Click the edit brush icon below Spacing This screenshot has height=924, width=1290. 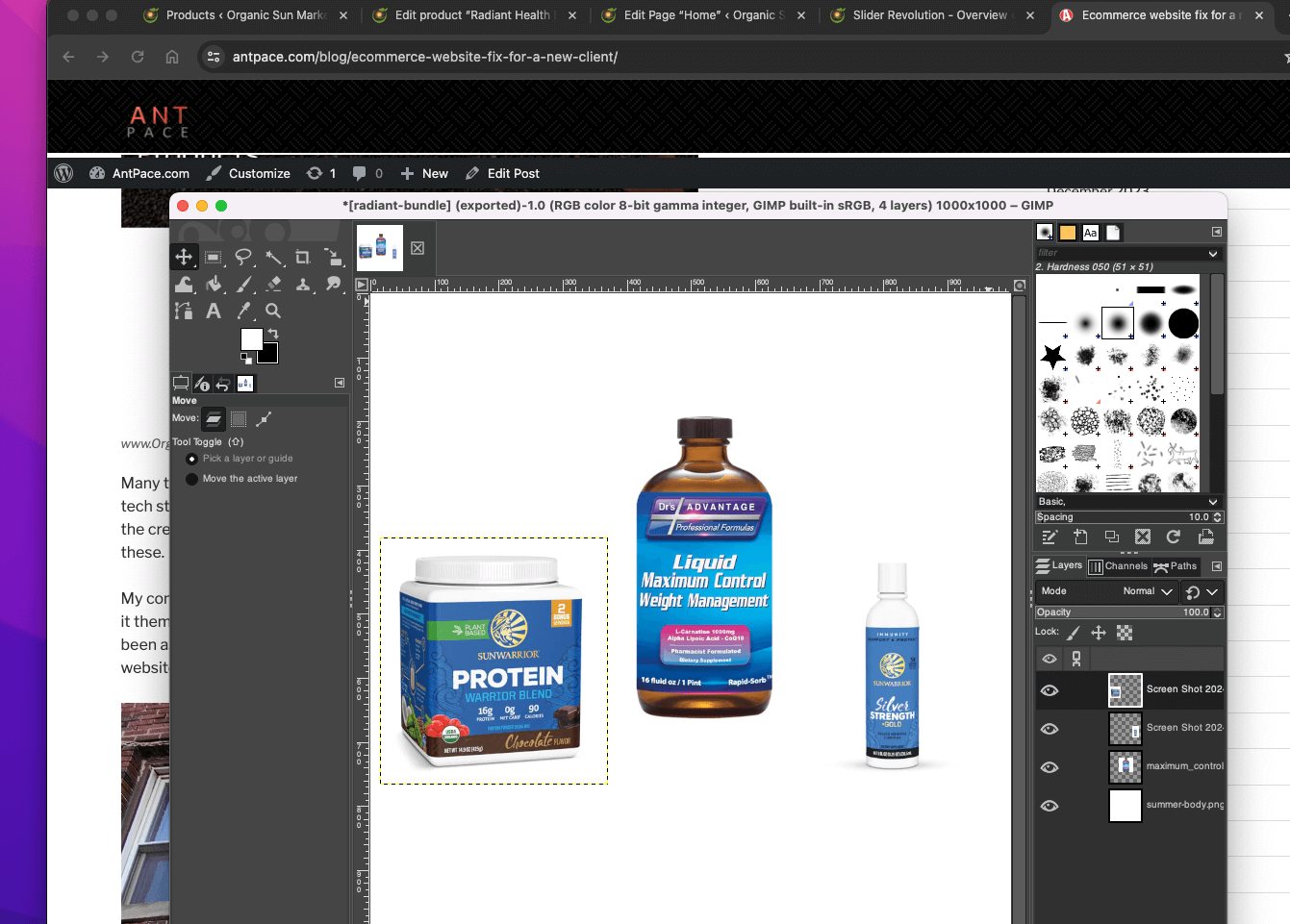[x=1050, y=537]
